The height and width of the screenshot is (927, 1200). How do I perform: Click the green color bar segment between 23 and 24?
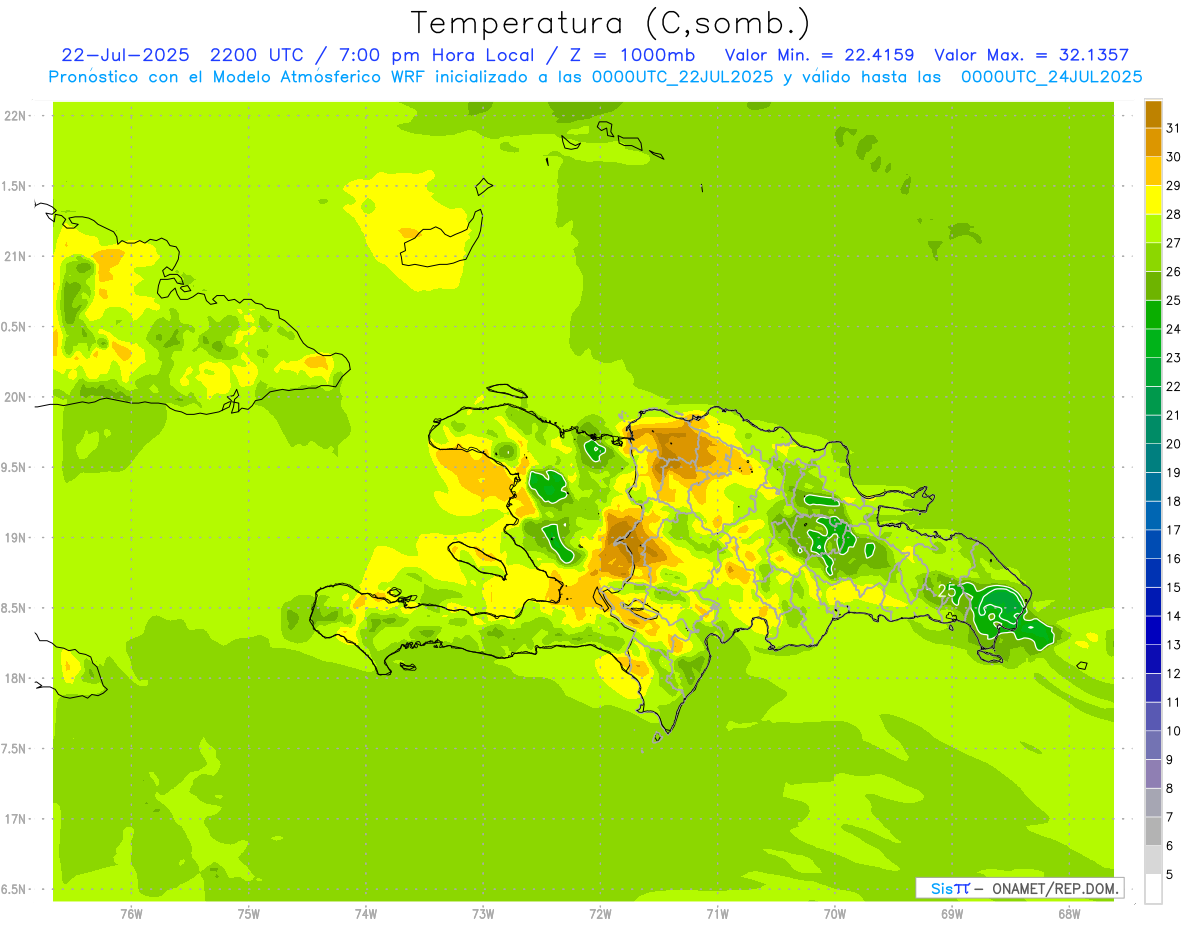(x=1153, y=343)
